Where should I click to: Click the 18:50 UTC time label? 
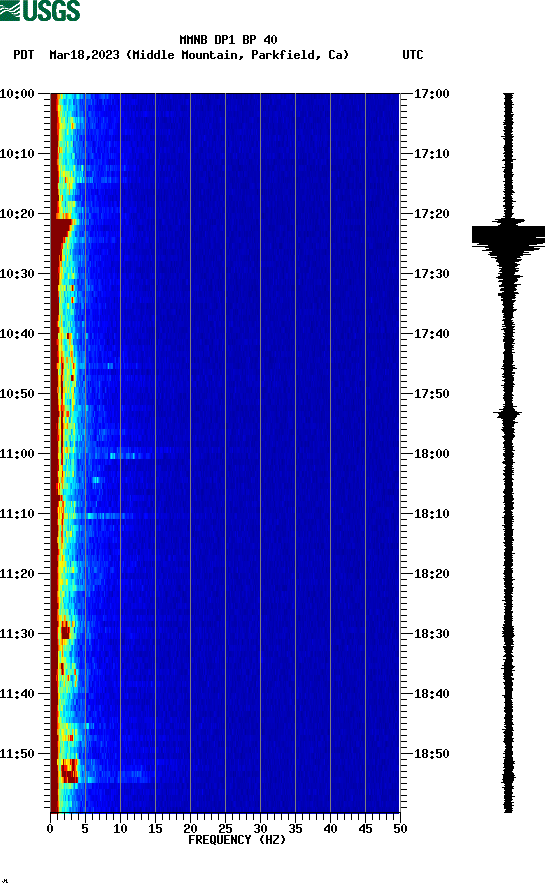coord(431,754)
